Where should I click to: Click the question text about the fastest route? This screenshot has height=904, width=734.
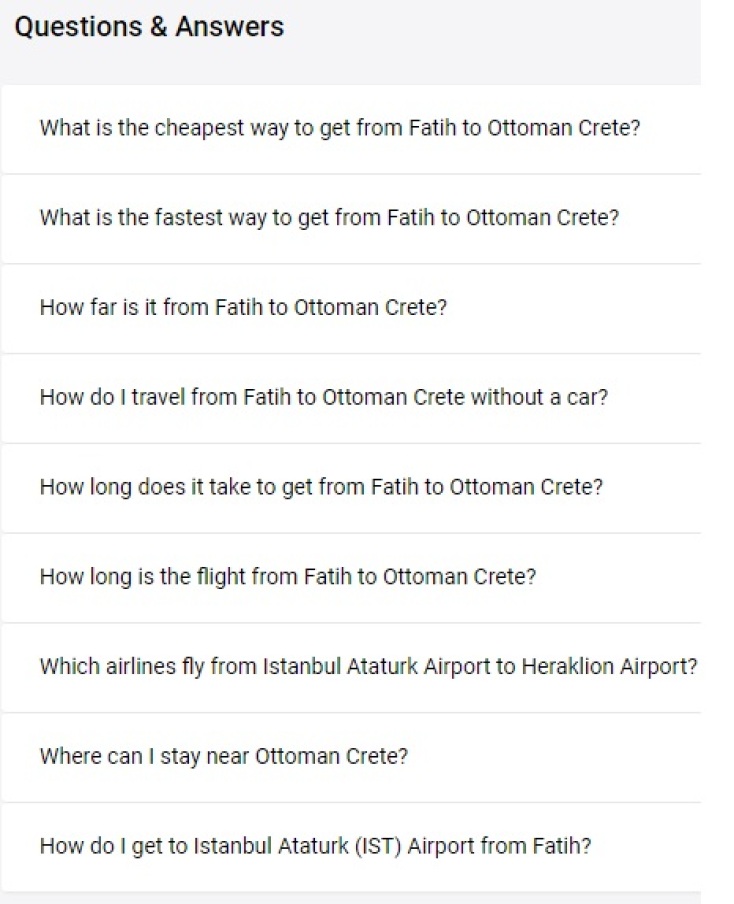pyautogui.click(x=329, y=218)
